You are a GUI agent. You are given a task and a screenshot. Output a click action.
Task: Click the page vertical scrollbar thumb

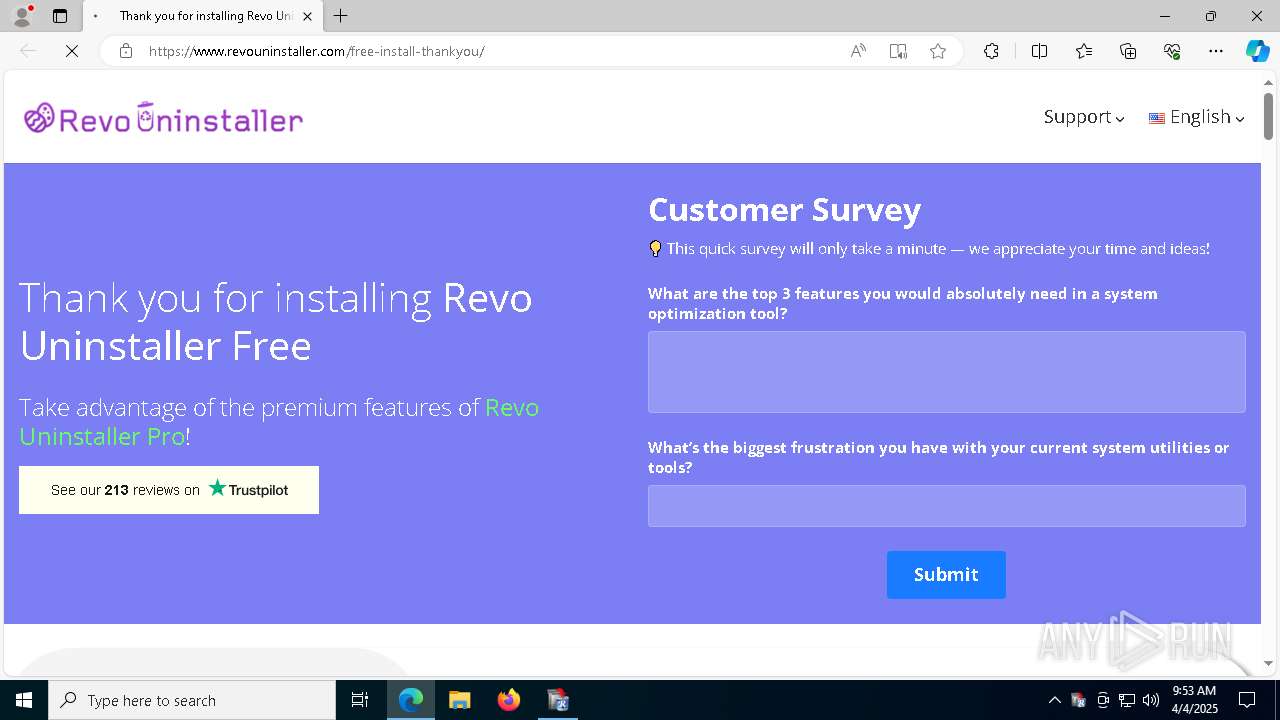coord(1268,115)
